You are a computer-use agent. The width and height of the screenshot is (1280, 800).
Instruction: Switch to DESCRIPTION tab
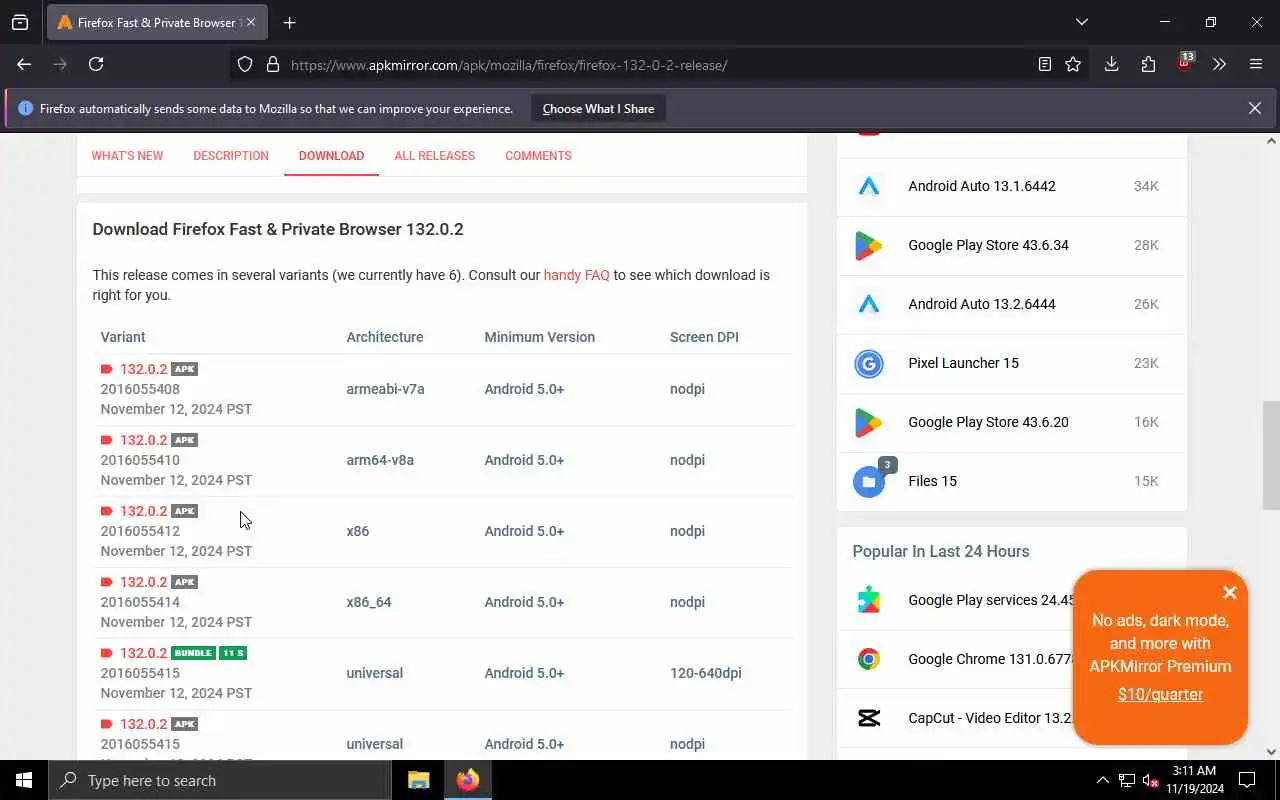tap(231, 156)
